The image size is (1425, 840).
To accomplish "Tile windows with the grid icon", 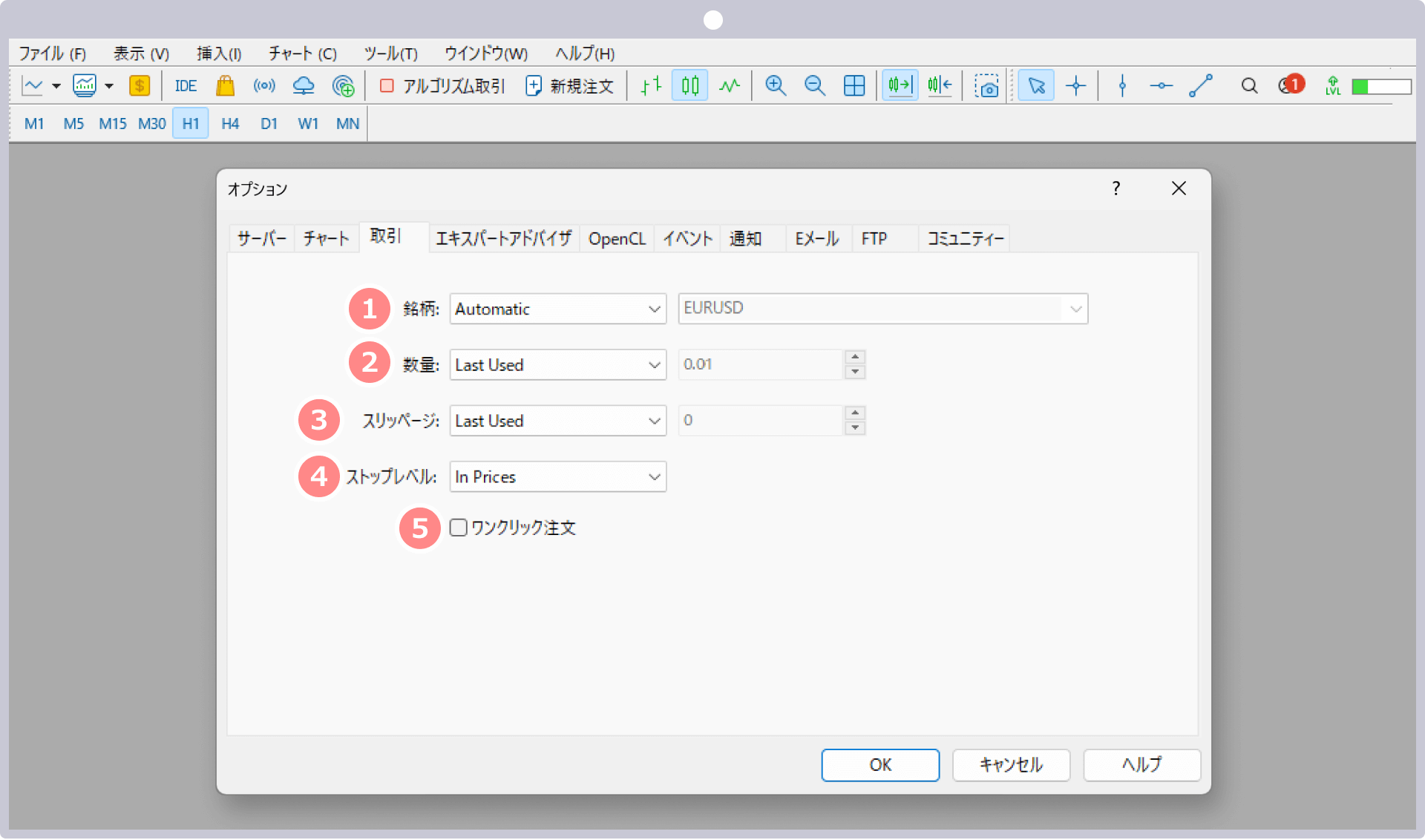I will point(854,86).
